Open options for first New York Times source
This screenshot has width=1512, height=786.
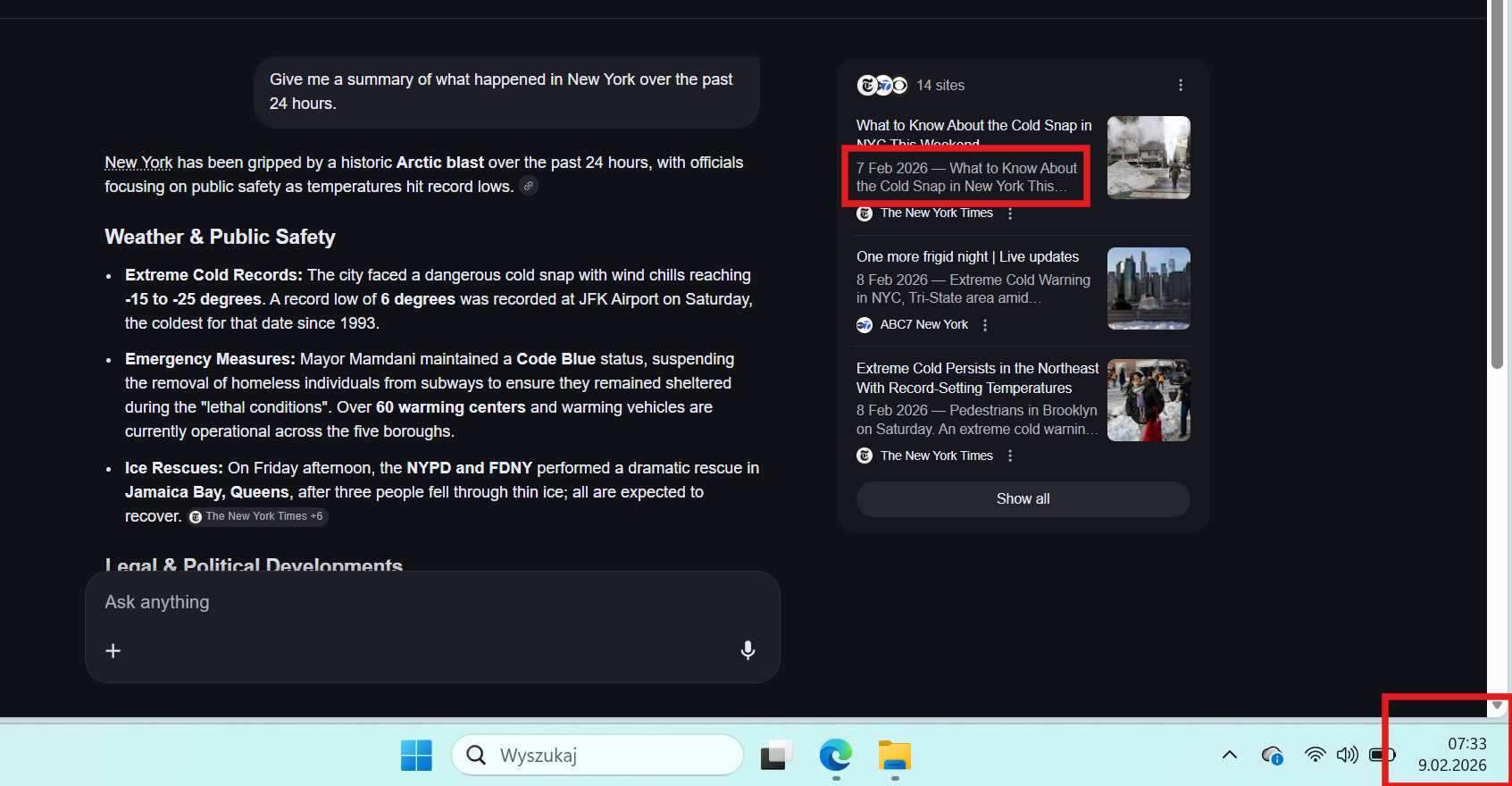[1010, 213]
